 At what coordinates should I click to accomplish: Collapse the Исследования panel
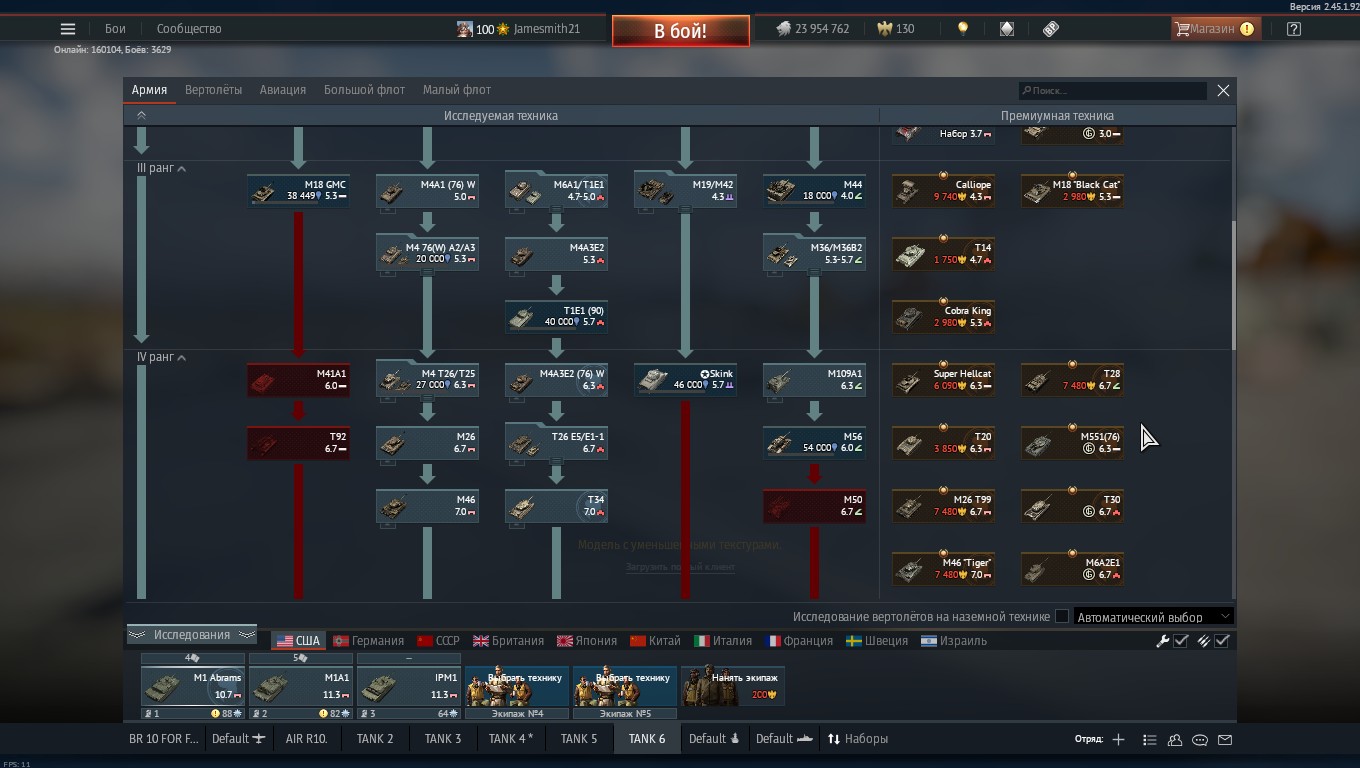click(x=191, y=635)
